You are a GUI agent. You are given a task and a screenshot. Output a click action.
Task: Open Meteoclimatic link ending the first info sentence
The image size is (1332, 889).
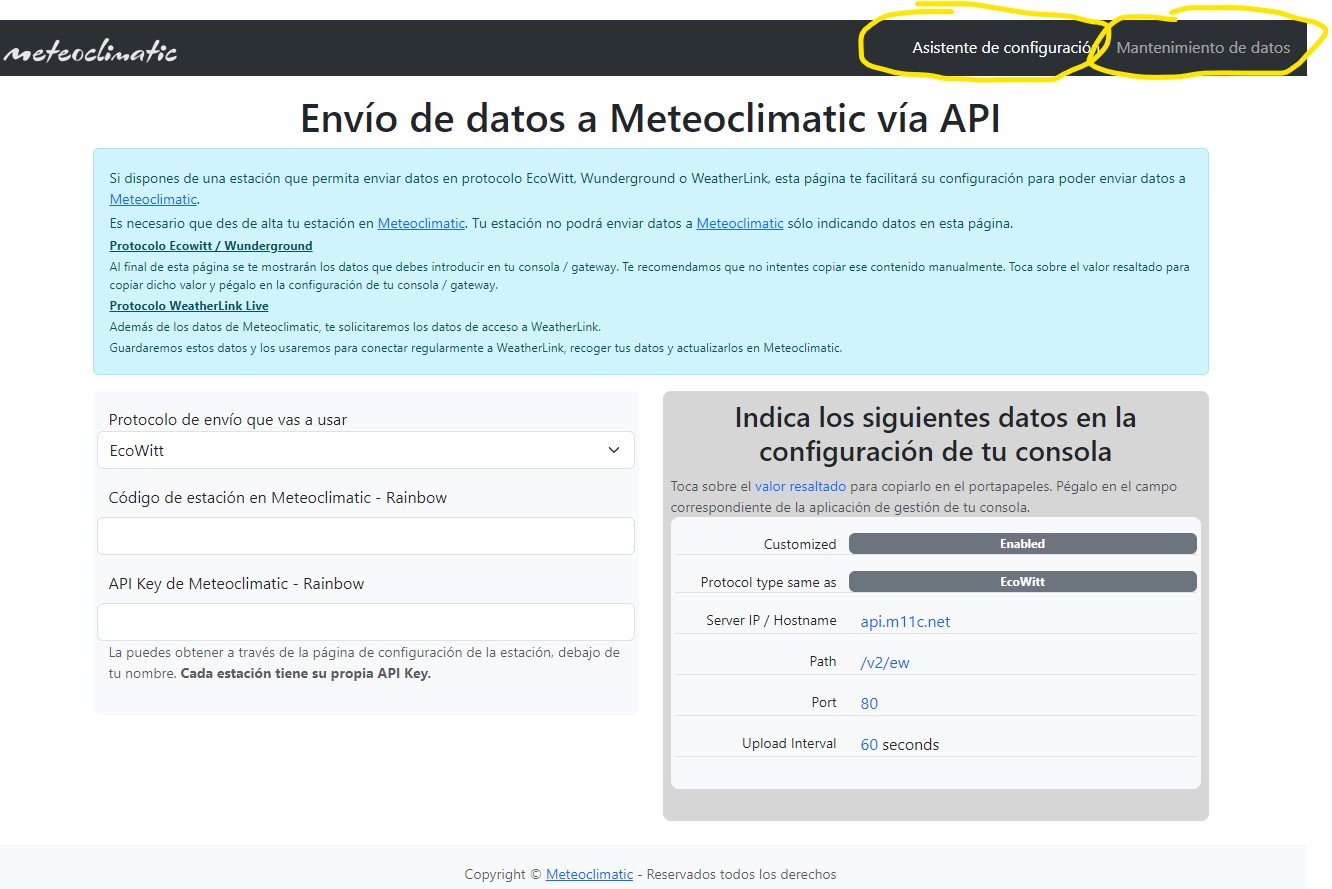click(153, 199)
